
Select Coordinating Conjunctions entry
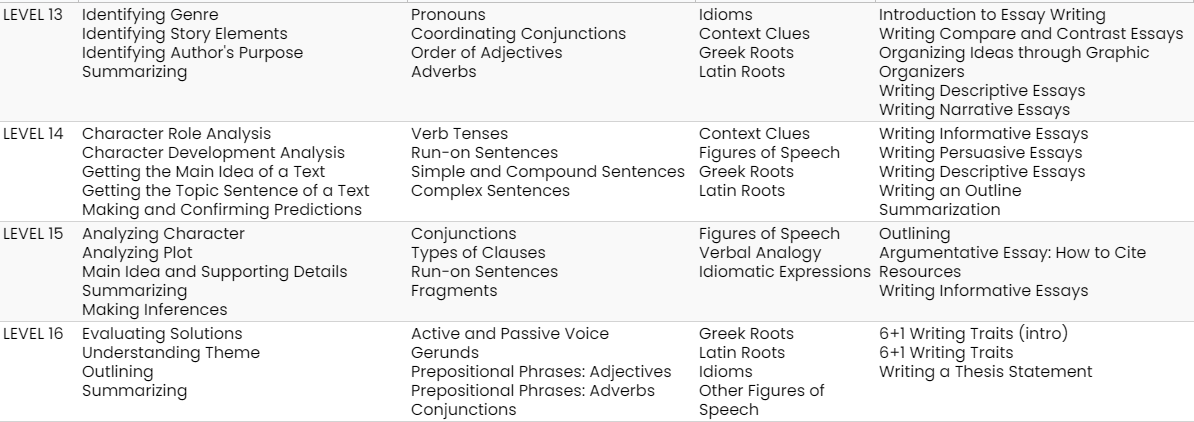click(518, 34)
